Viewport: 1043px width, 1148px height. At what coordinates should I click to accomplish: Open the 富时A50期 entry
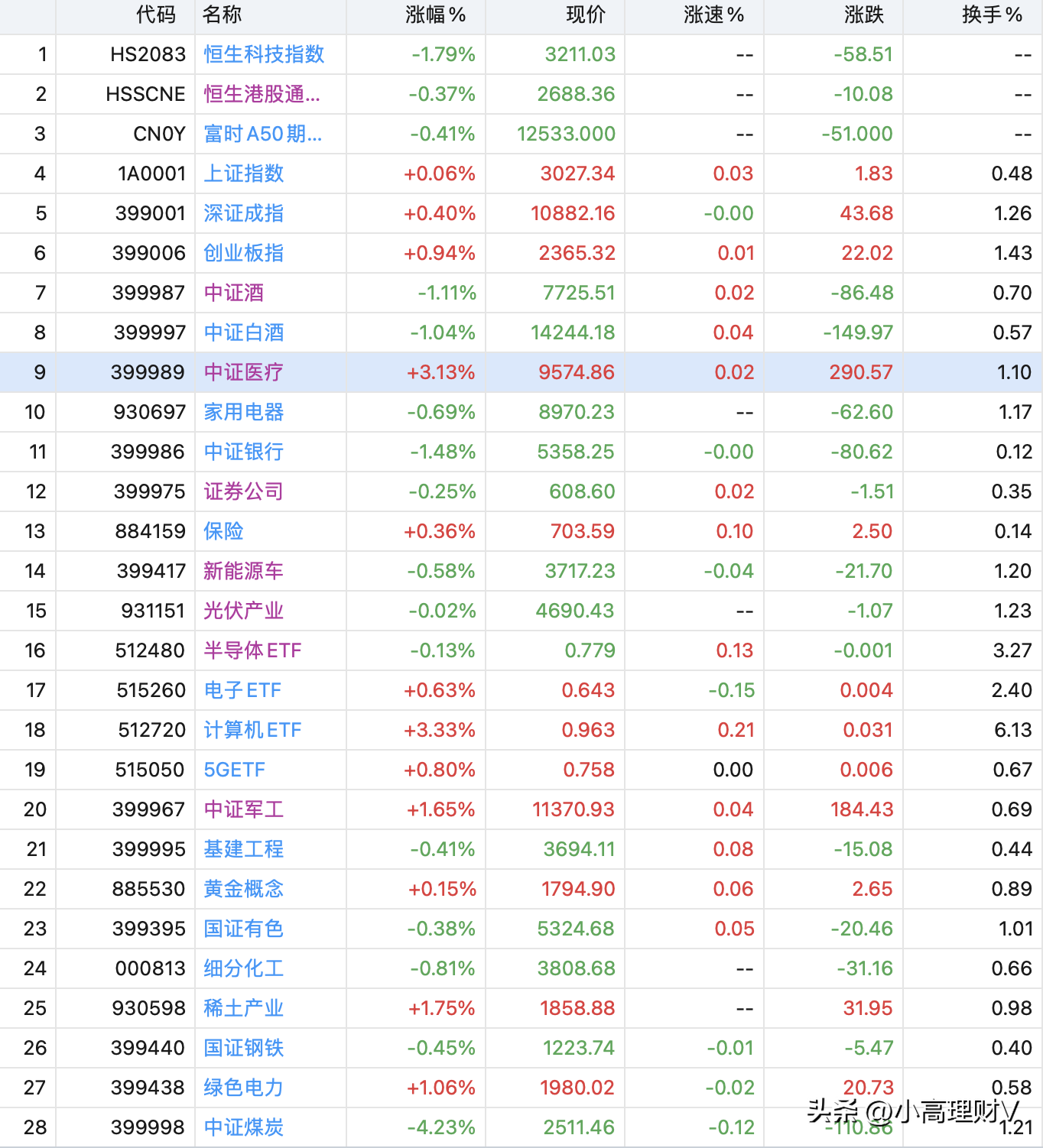pyautogui.click(x=263, y=134)
